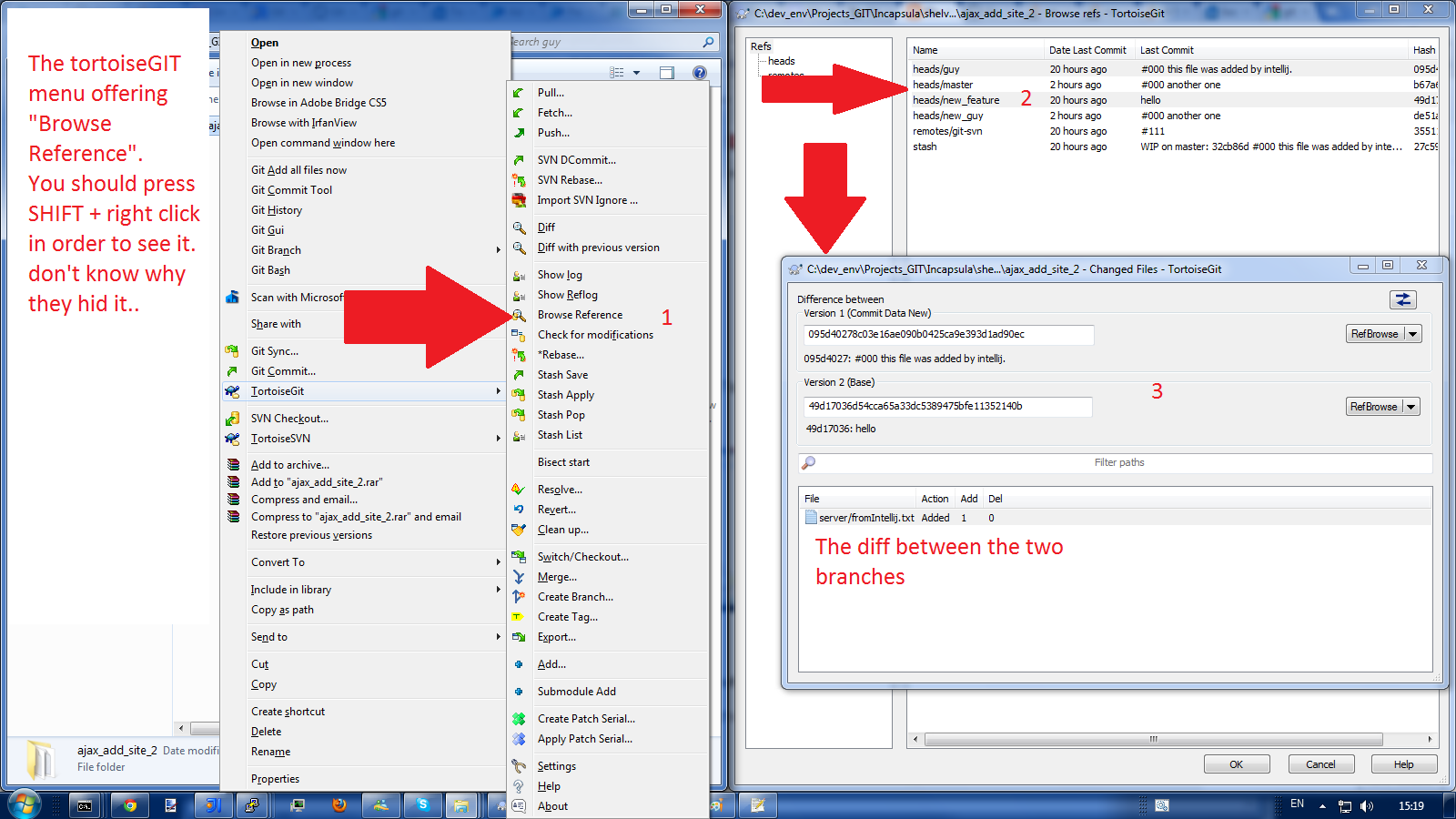The height and width of the screenshot is (819, 1456).
Task: Select the heads node in Refs tree
Action: pyautogui.click(x=781, y=61)
